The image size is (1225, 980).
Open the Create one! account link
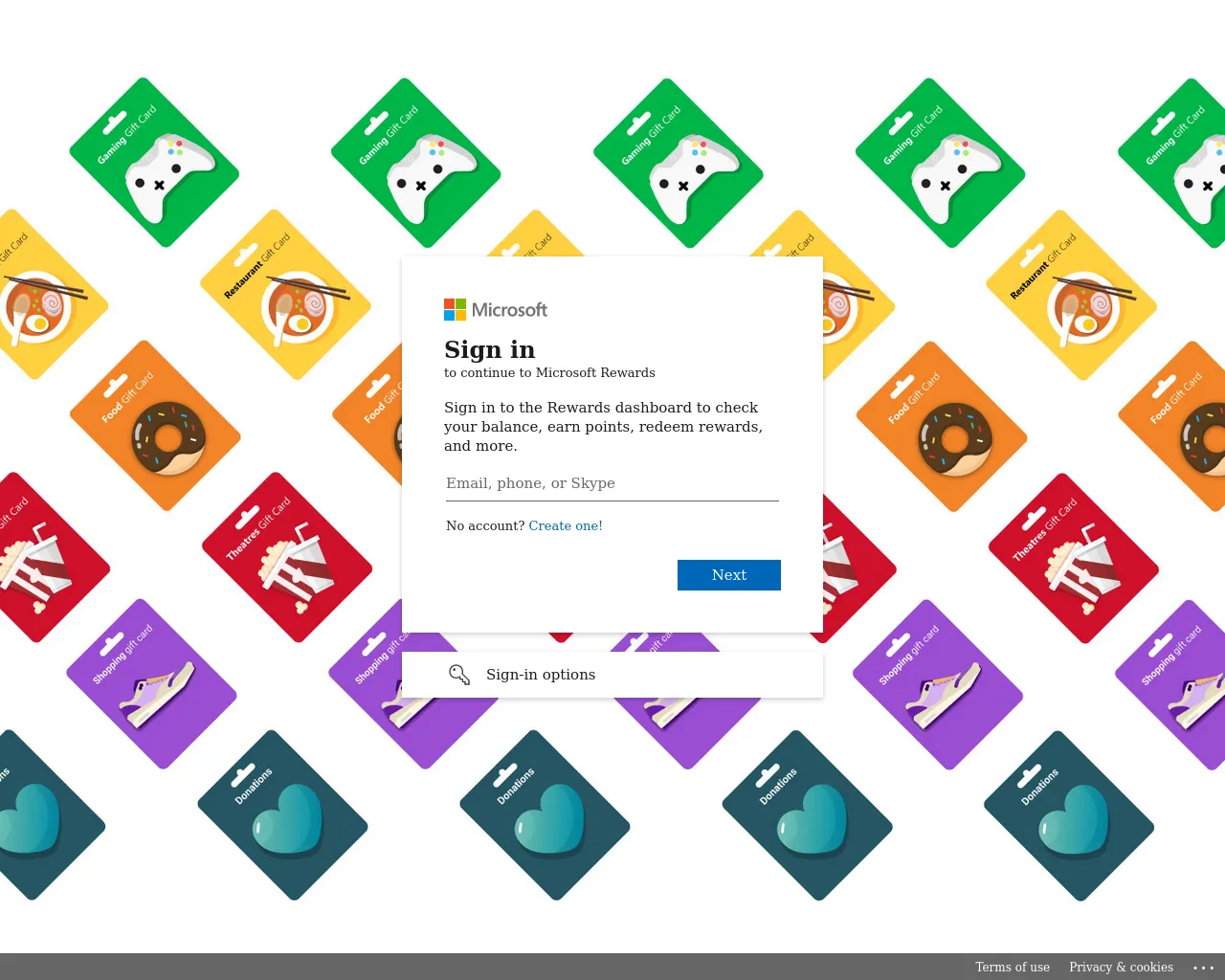click(566, 525)
